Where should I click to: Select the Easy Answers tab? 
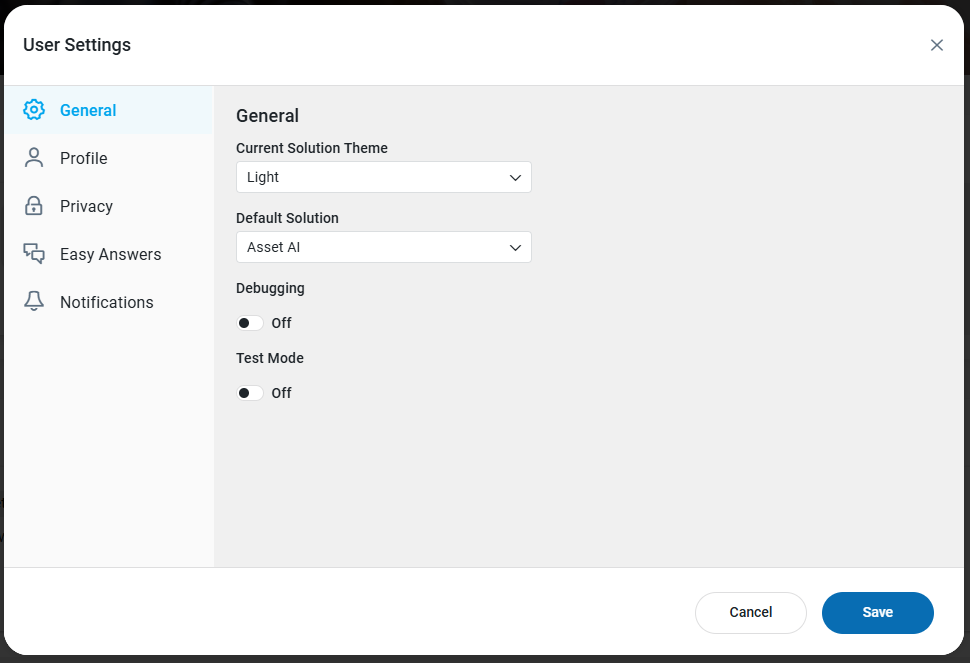coord(110,254)
